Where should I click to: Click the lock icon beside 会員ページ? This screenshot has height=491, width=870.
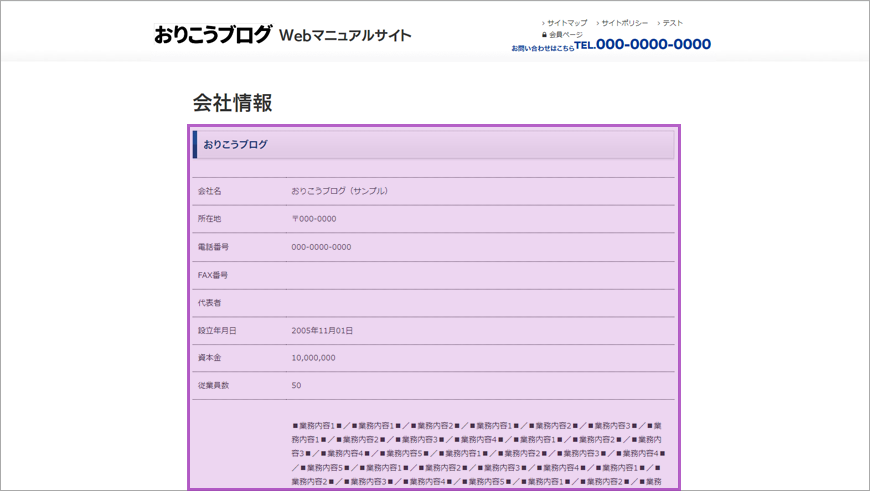click(544, 34)
